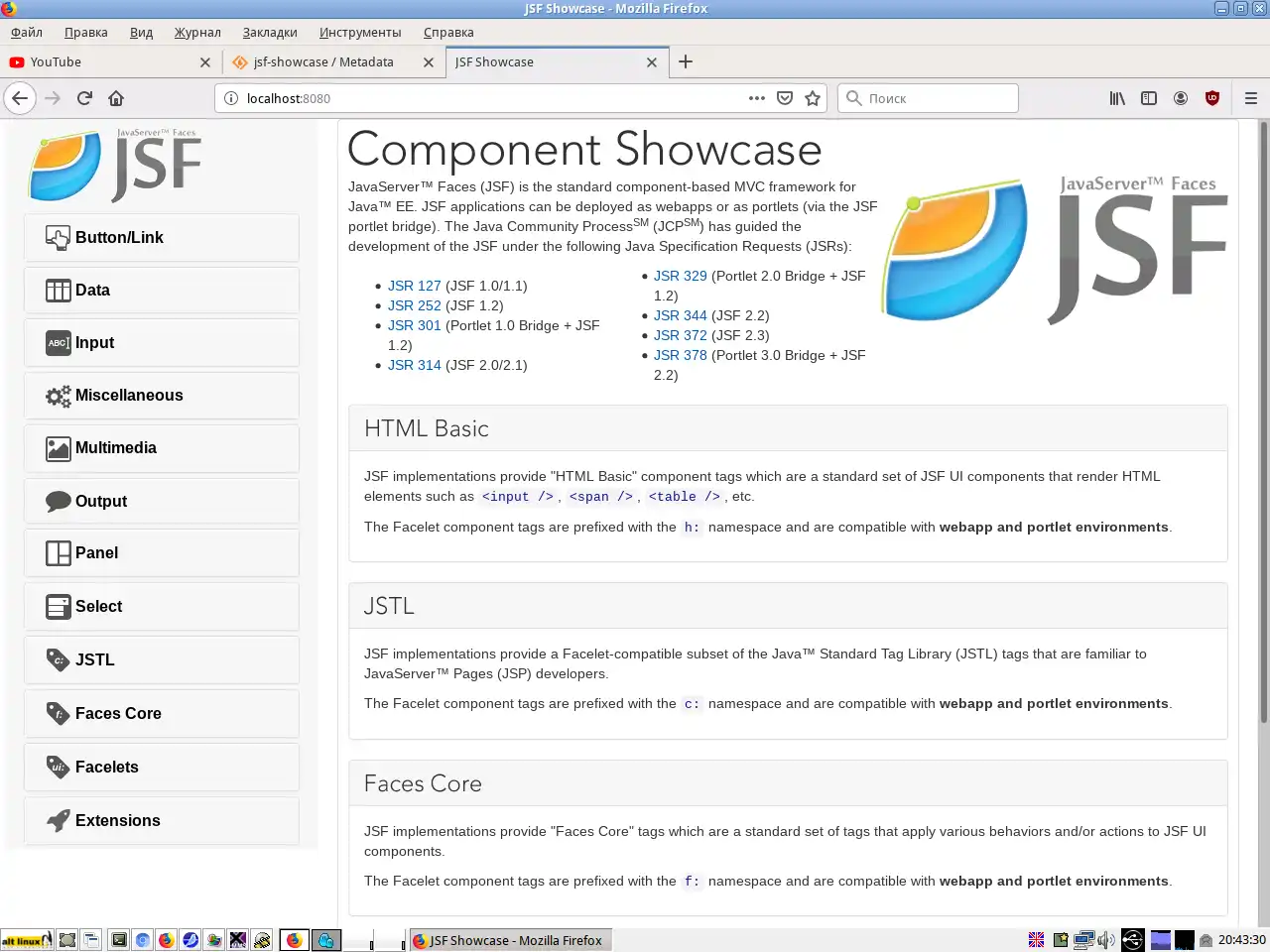1270x952 pixels.
Task: Open the Firefox account icon
Action: (x=1181, y=98)
